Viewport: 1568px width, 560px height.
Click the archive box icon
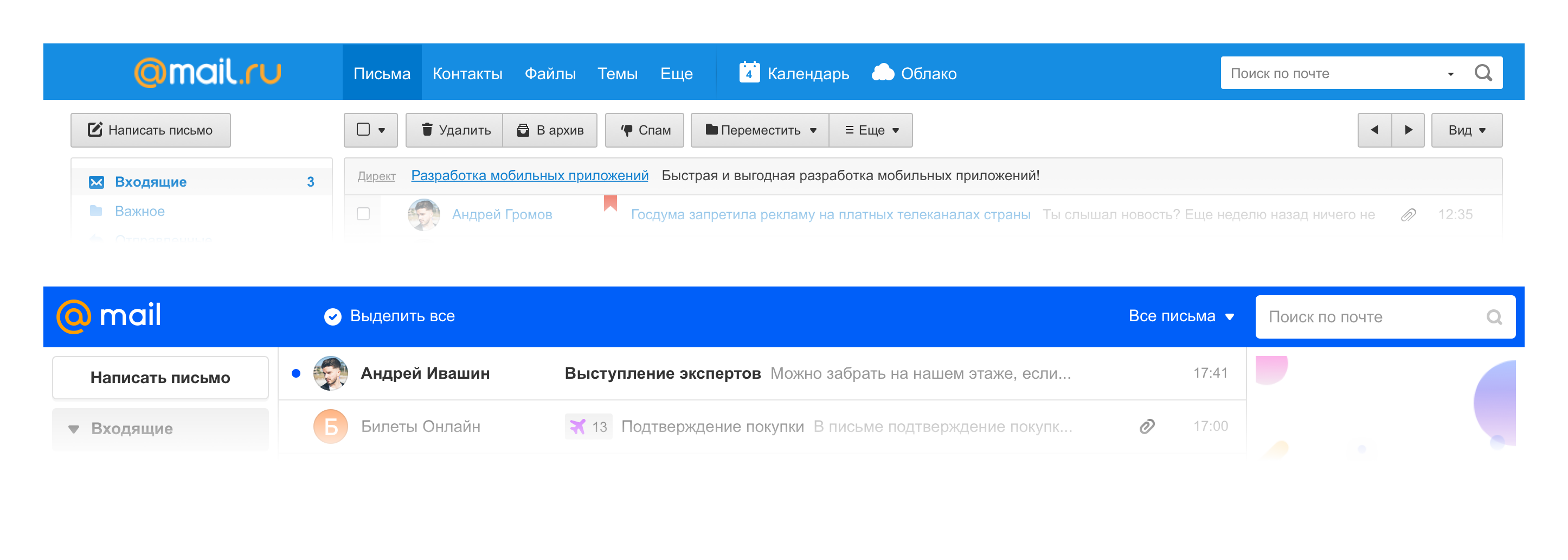coord(523,130)
